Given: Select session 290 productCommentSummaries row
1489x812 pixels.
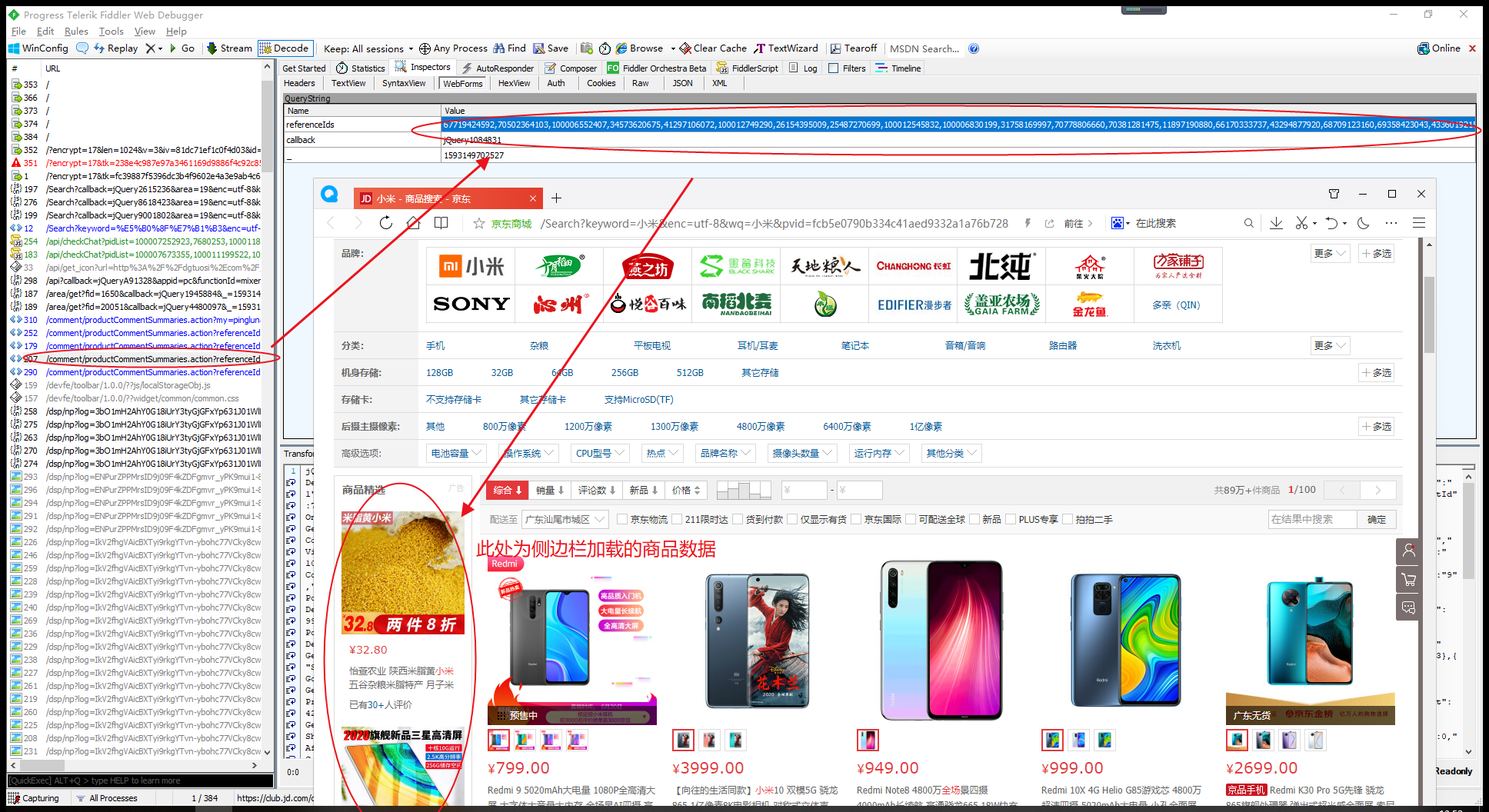Looking at the screenshot, I should (x=135, y=372).
